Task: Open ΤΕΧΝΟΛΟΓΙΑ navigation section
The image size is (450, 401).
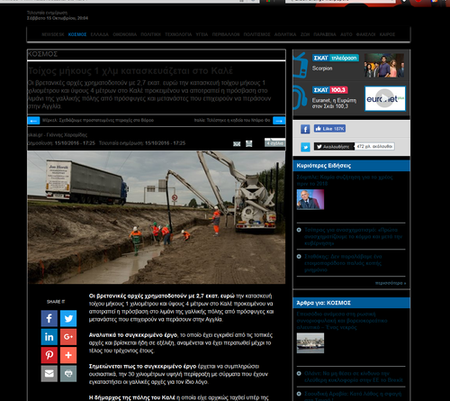Action: pos(178,34)
